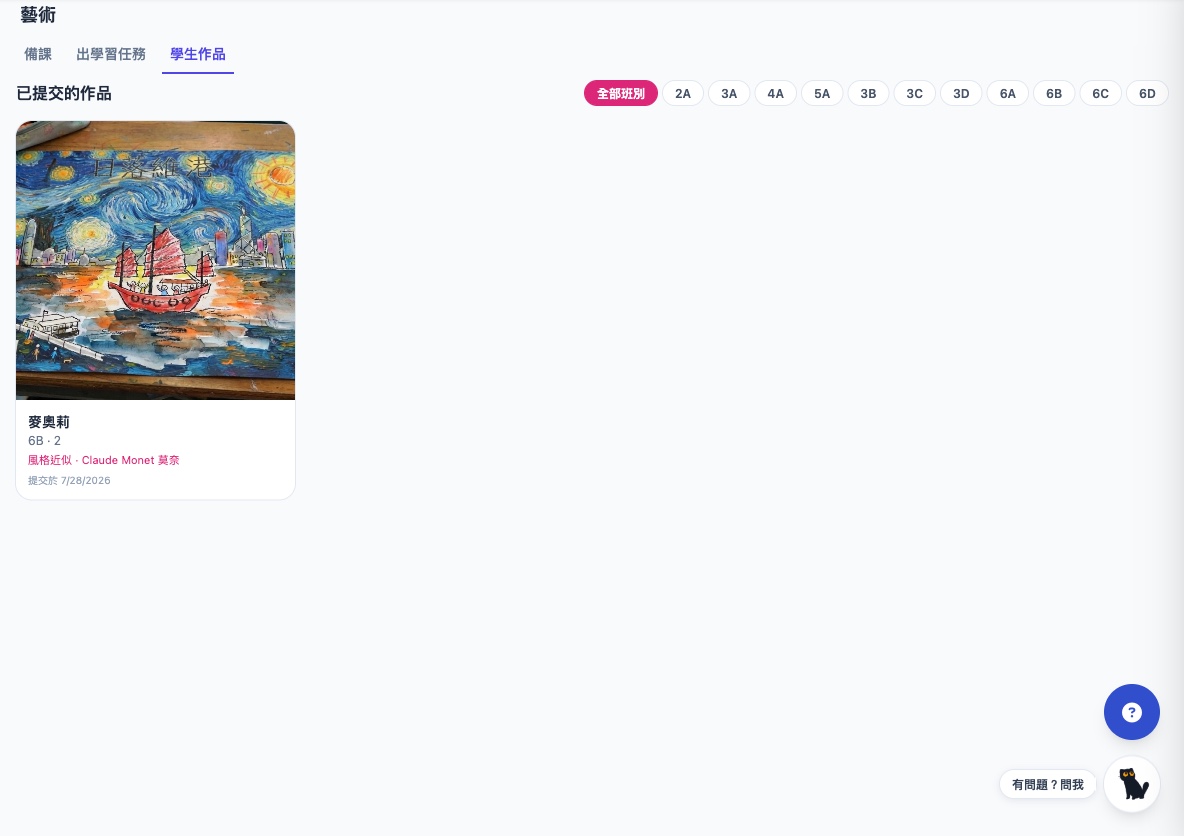This screenshot has width=1184, height=836.
Task: Click the 藝術 page title
Action: (x=38, y=14)
